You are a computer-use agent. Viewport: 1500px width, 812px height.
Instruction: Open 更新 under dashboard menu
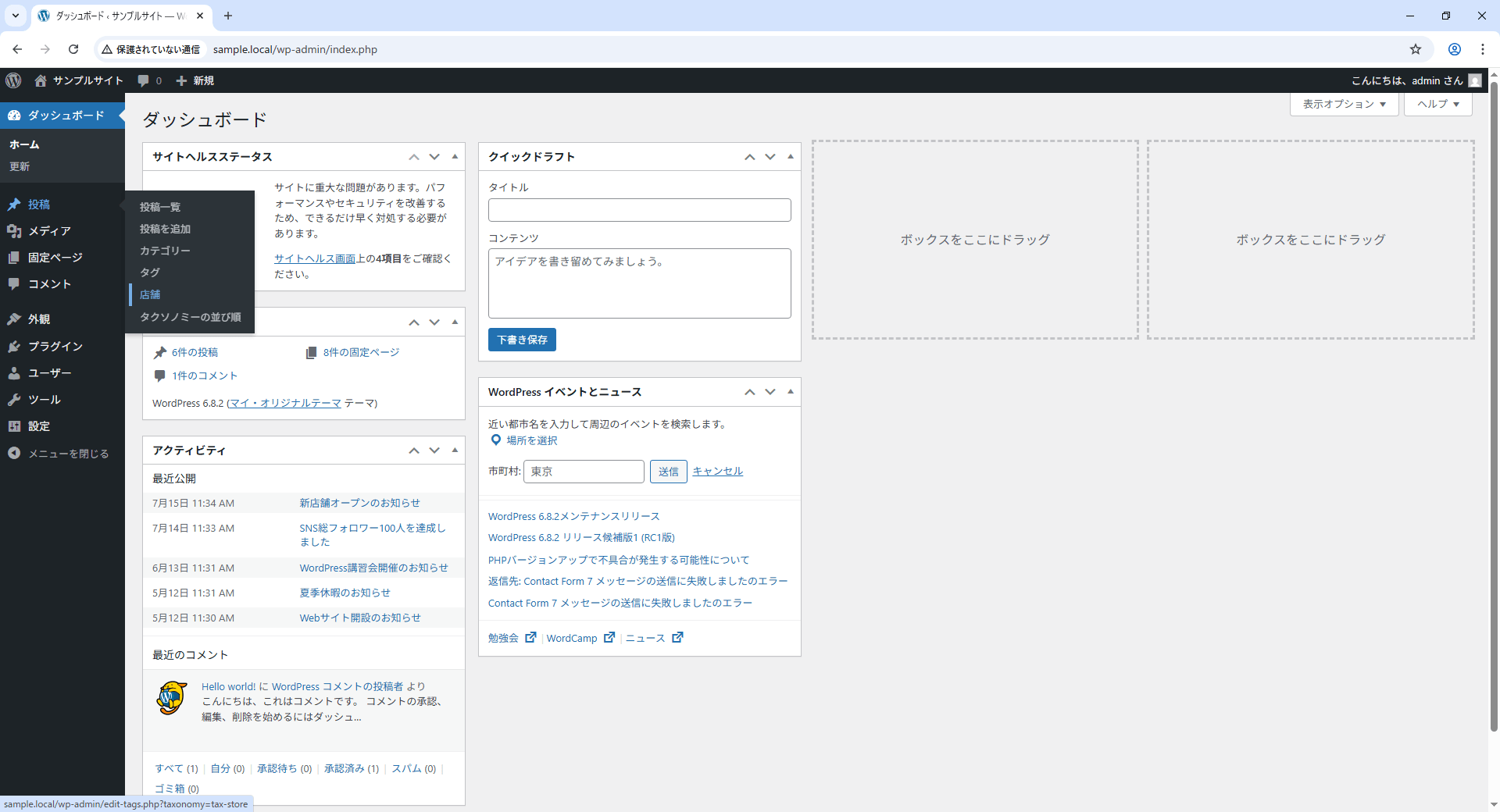point(20,166)
